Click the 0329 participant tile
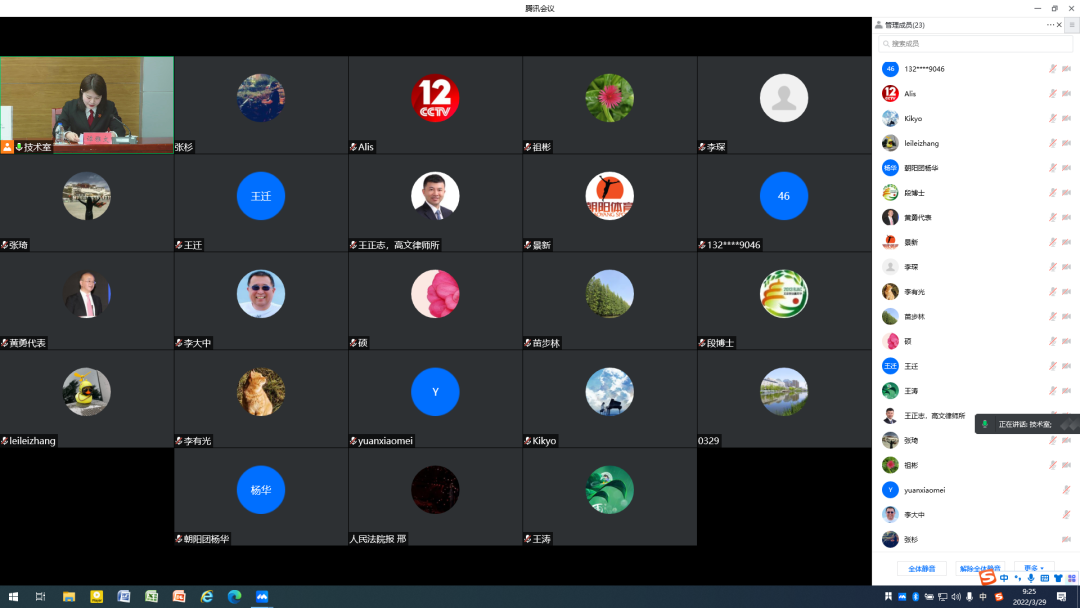Viewport: 1080px width, 608px height. point(784,399)
